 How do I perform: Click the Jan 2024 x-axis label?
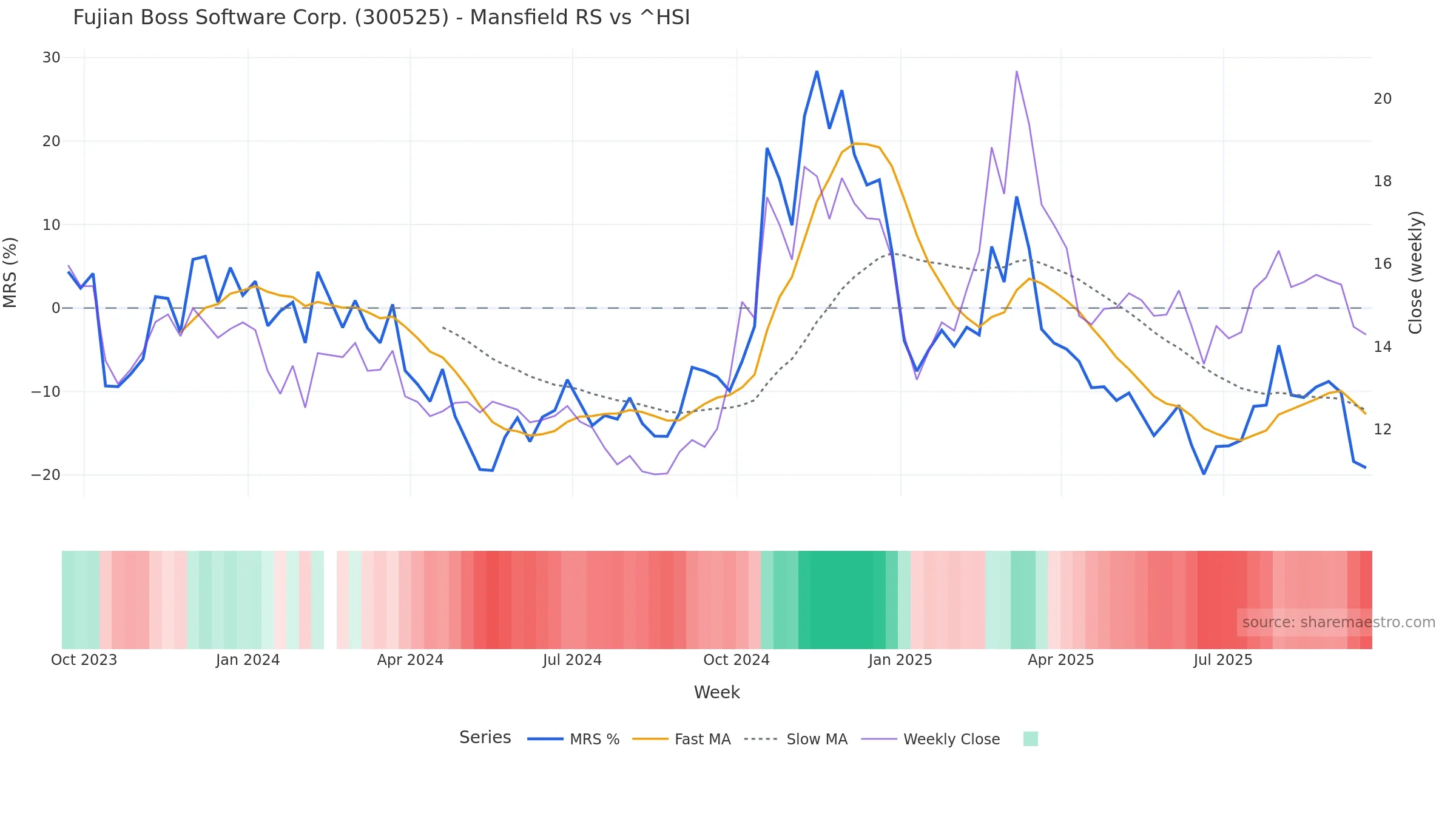[248, 660]
